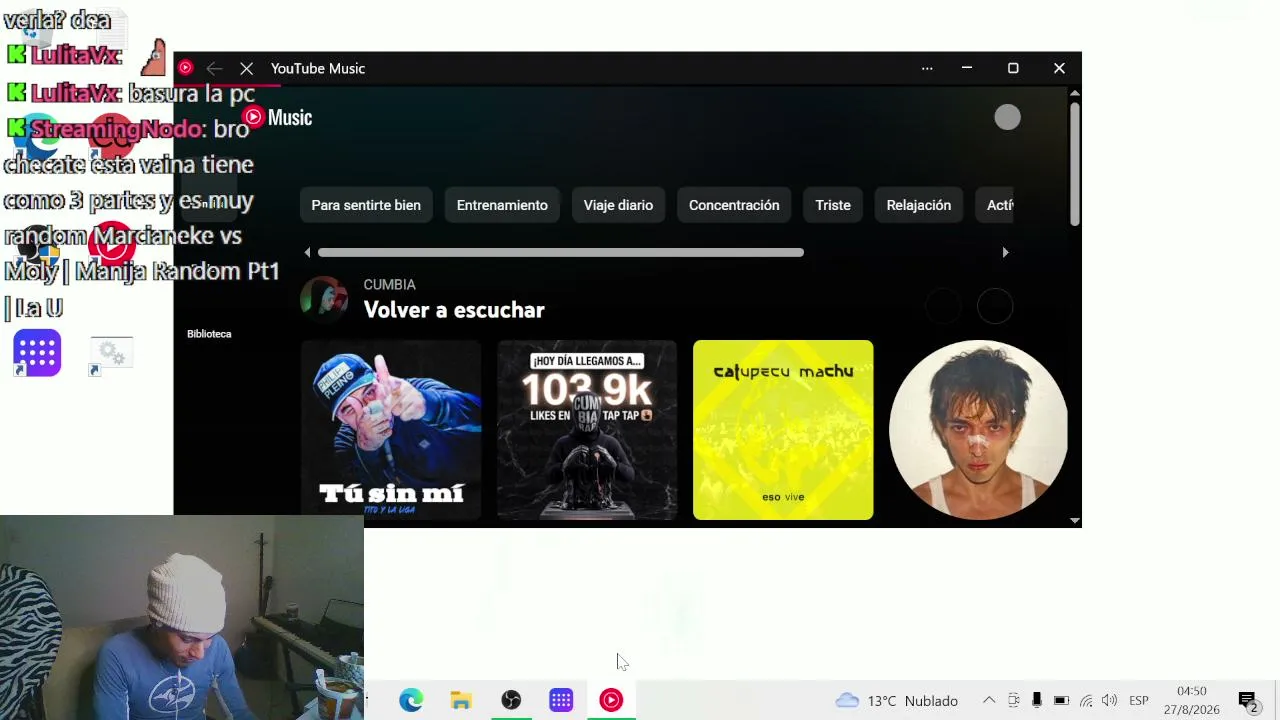Click the purple grid app desktop shortcut
Image resolution: width=1280 pixels, height=720 pixels.
click(37, 353)
